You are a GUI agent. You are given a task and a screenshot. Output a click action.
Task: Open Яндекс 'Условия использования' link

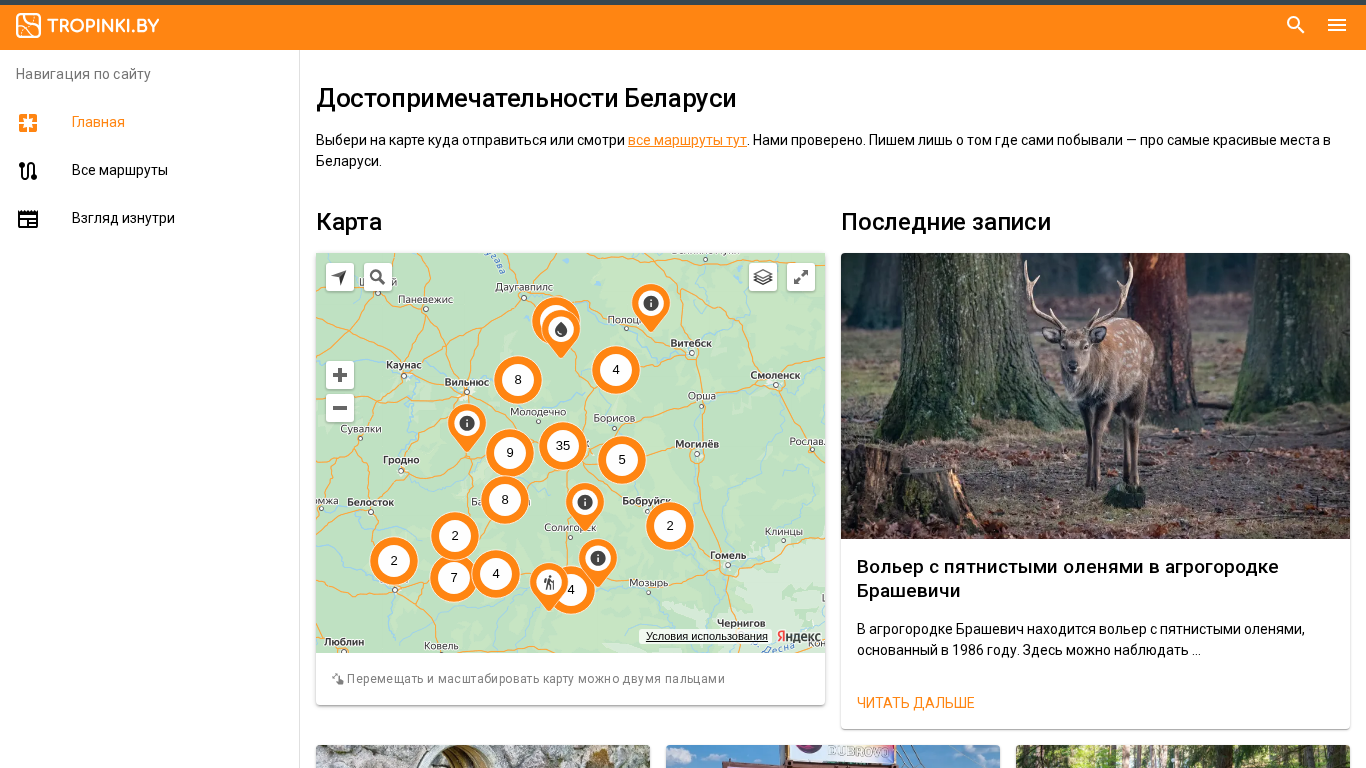(706, 636)
